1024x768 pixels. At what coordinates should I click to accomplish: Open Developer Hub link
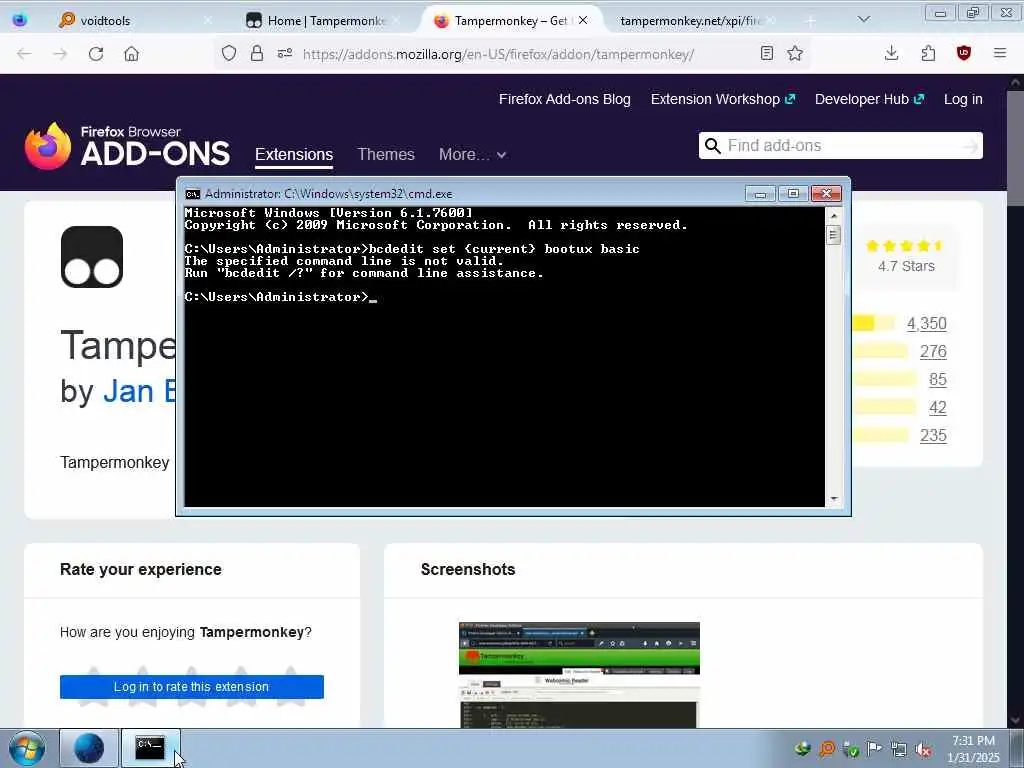[869, 99]
